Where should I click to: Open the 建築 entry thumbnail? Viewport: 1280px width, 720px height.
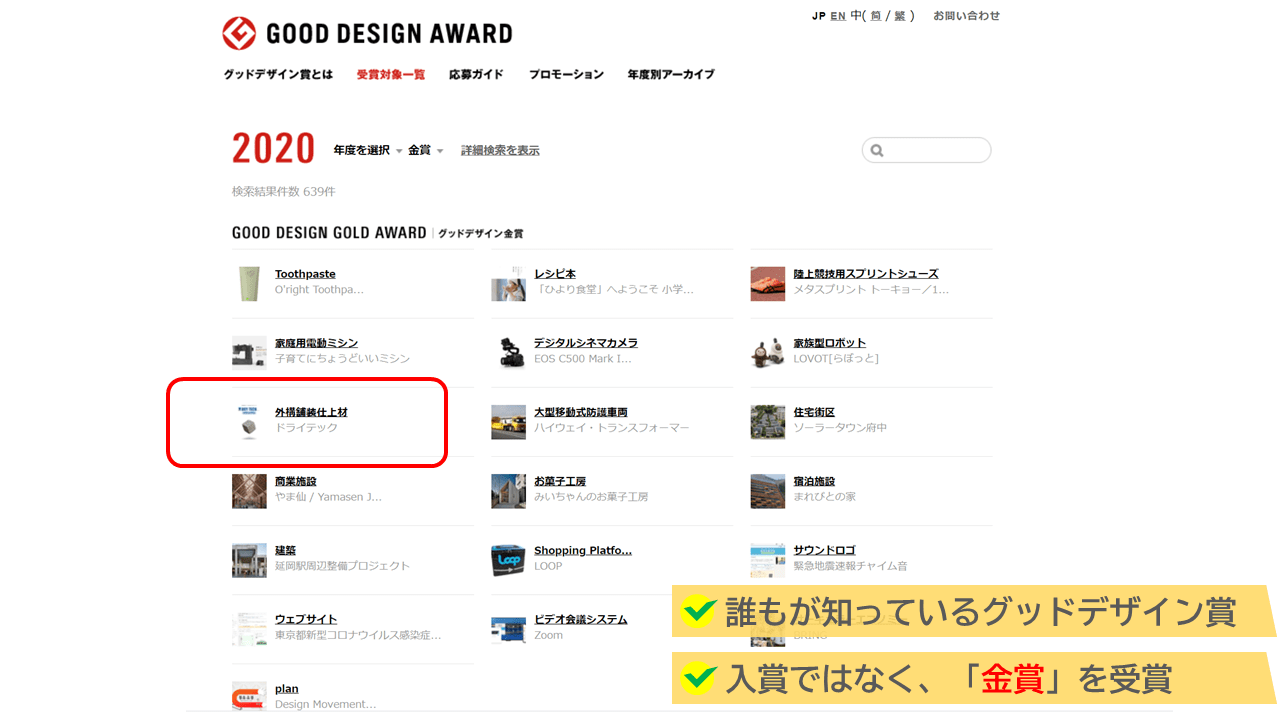coord(249,560)
